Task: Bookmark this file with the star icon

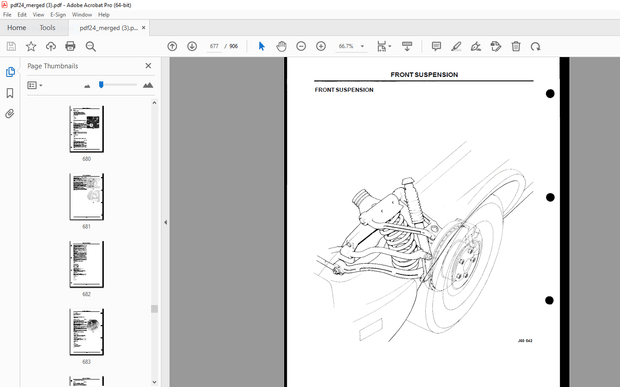Action: [31, 47]
